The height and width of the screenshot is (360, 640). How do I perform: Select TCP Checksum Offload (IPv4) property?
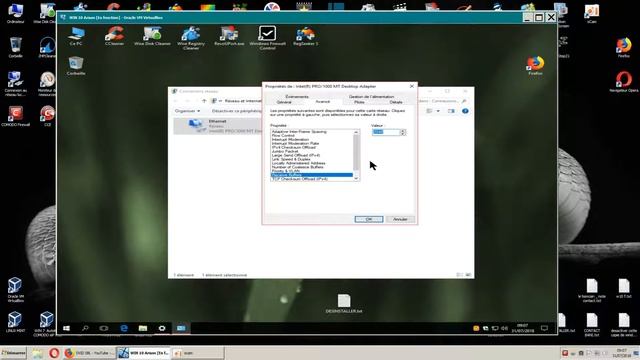click(x=312, y=179)
